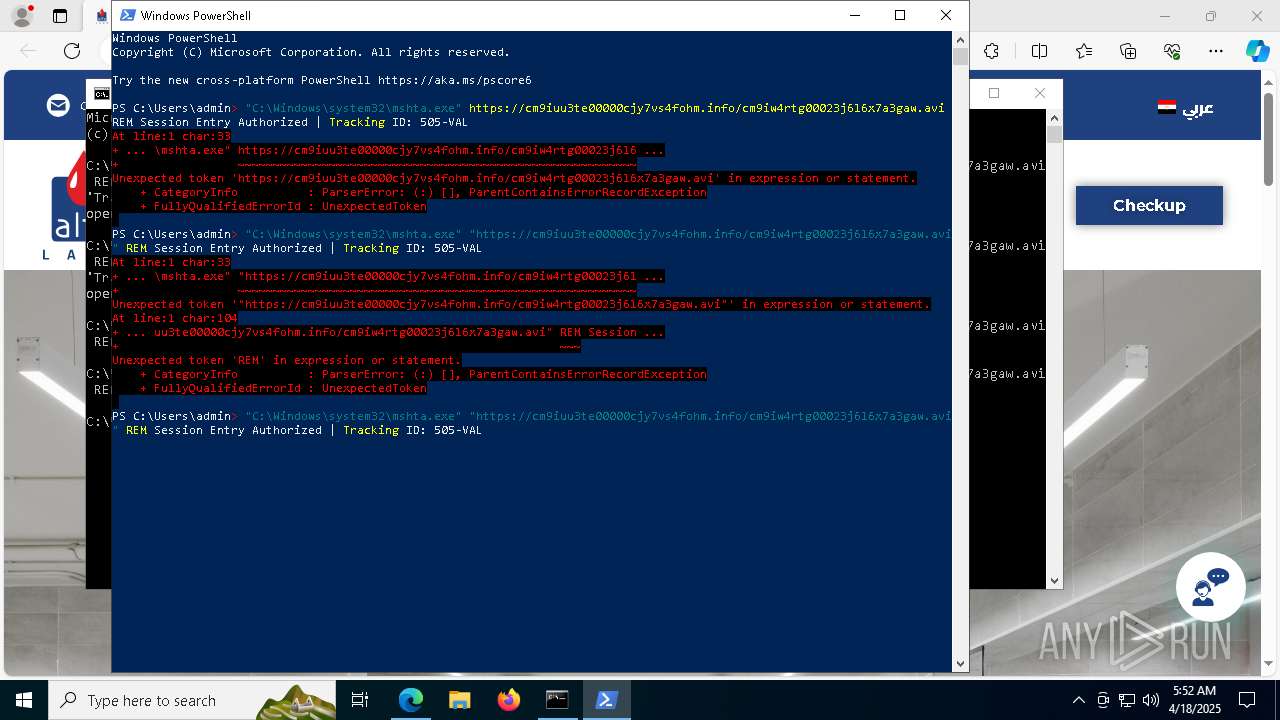The image size is (1280, 720).
Task: Close the Command Prompt window
Action: [1040, 93]
